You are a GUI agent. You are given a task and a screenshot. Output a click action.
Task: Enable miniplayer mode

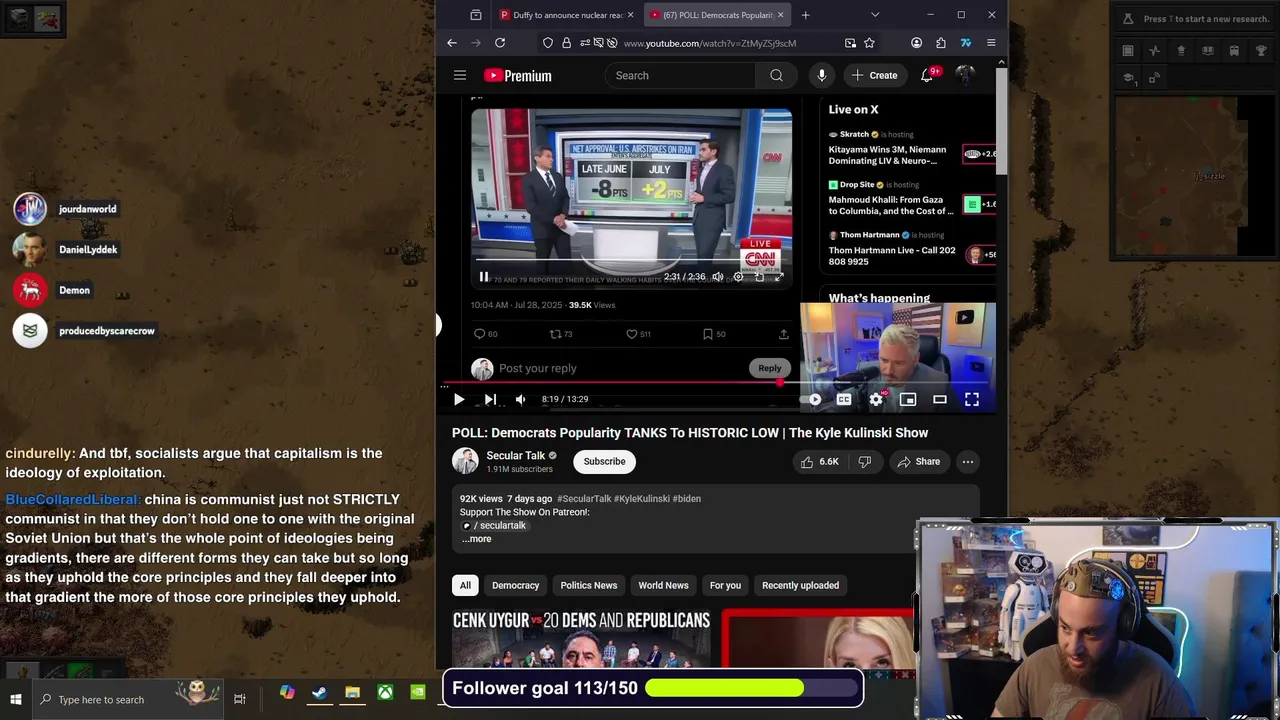[908, 399]
